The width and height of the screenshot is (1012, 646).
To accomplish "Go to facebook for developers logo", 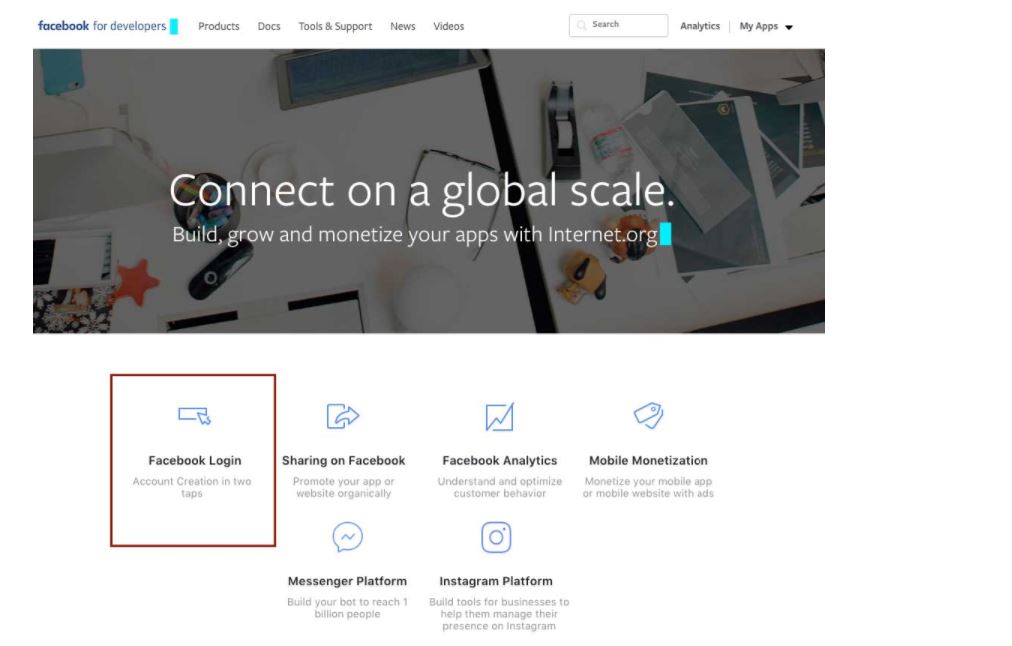I will click(x=102, y=26).
